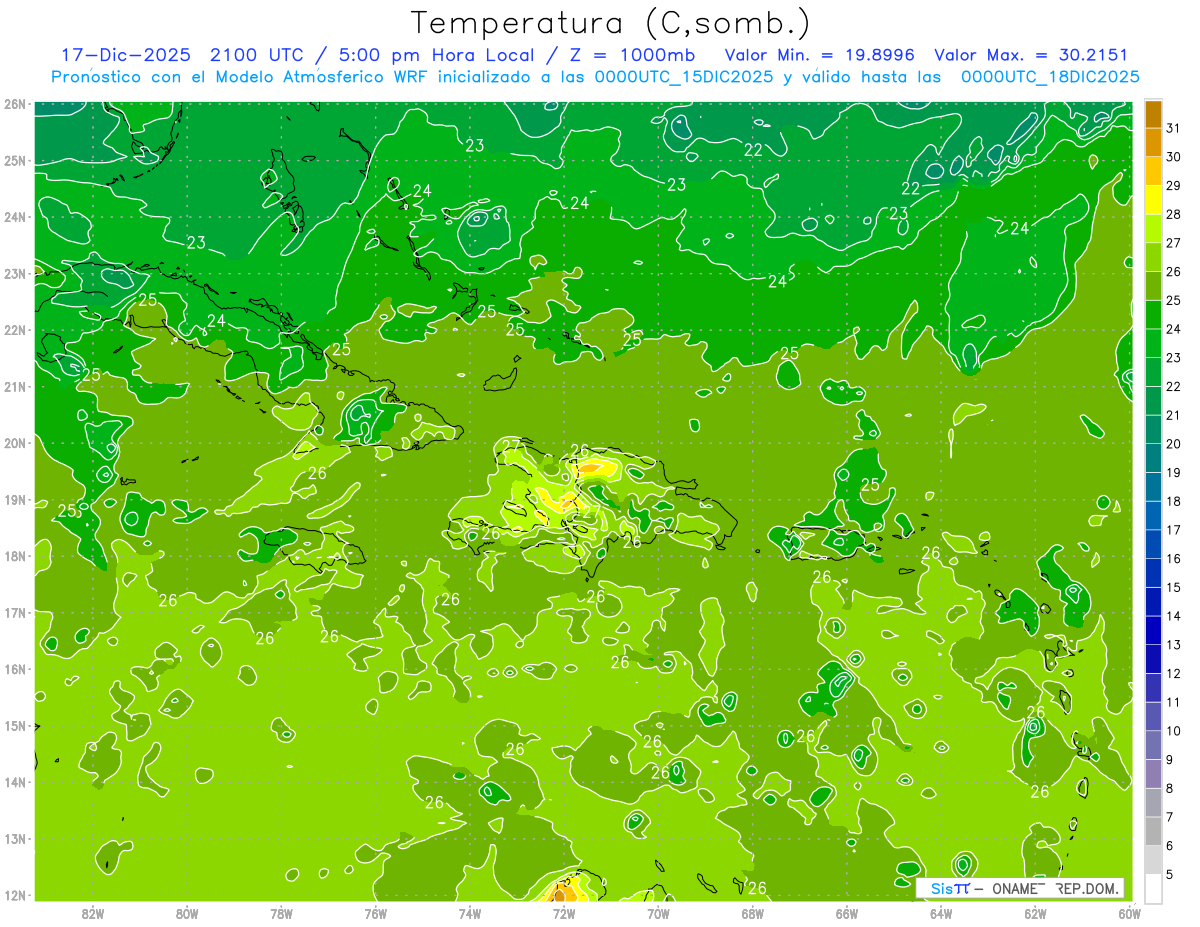Click the color scale label "17"
Image resolution: width=1200 pixels, height=927 pixels.
[1173, 530]
